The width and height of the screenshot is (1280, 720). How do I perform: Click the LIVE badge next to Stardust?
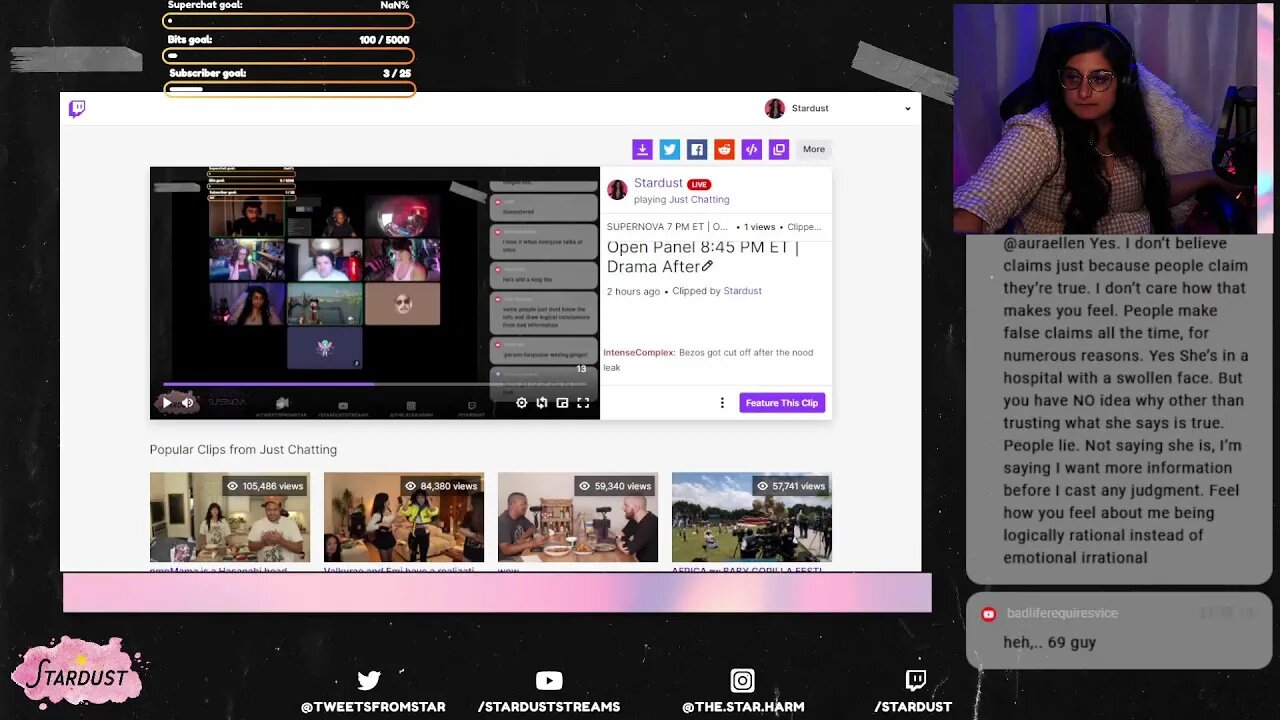[699, 185]
